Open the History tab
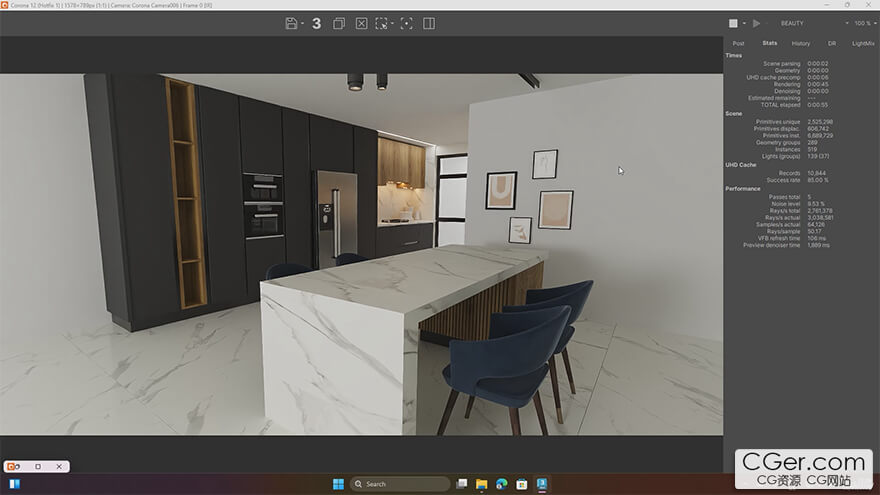 [x=800, y=43]
